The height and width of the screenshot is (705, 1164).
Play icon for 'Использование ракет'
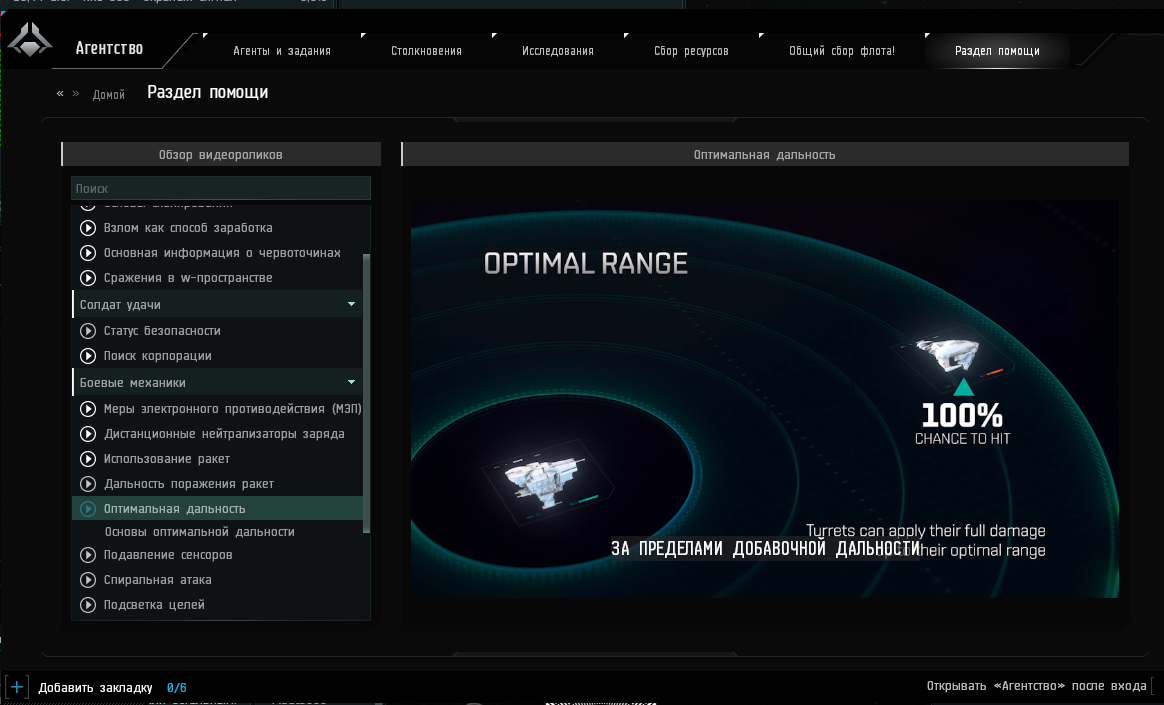pos(88,459)
